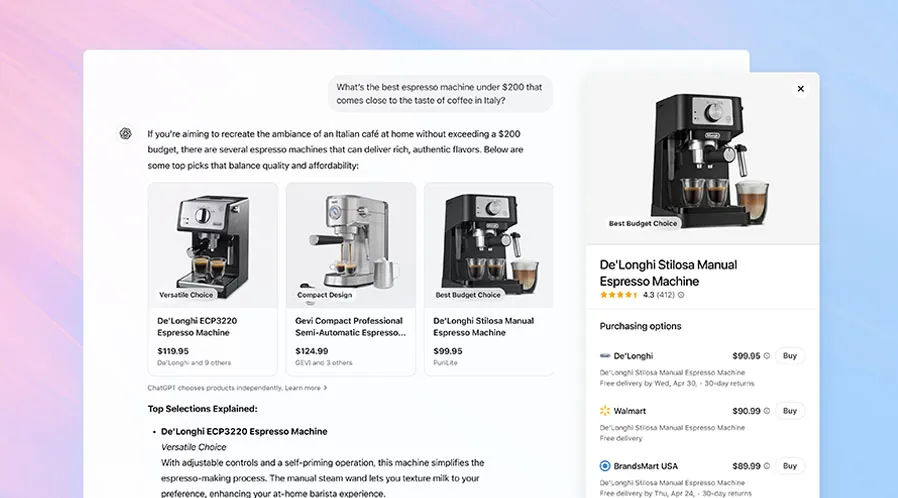Viewport: 898px width, 498px height.
Task: Close the product detail panel
Action: 801,89
